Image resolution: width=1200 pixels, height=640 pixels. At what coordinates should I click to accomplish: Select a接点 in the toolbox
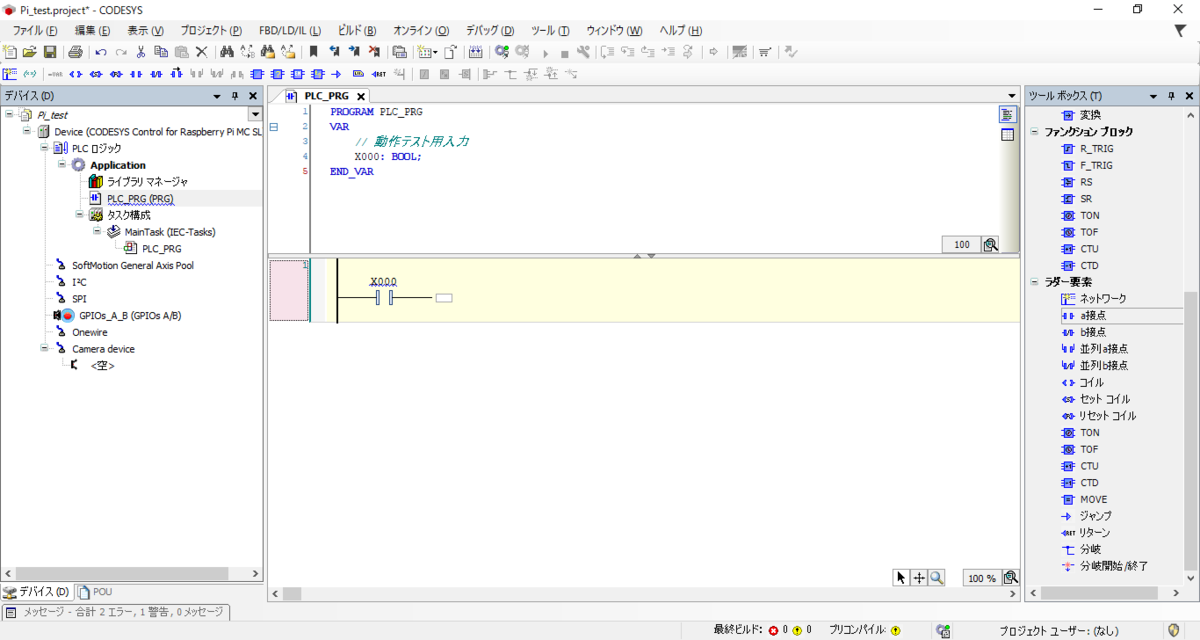point(1092,315)
